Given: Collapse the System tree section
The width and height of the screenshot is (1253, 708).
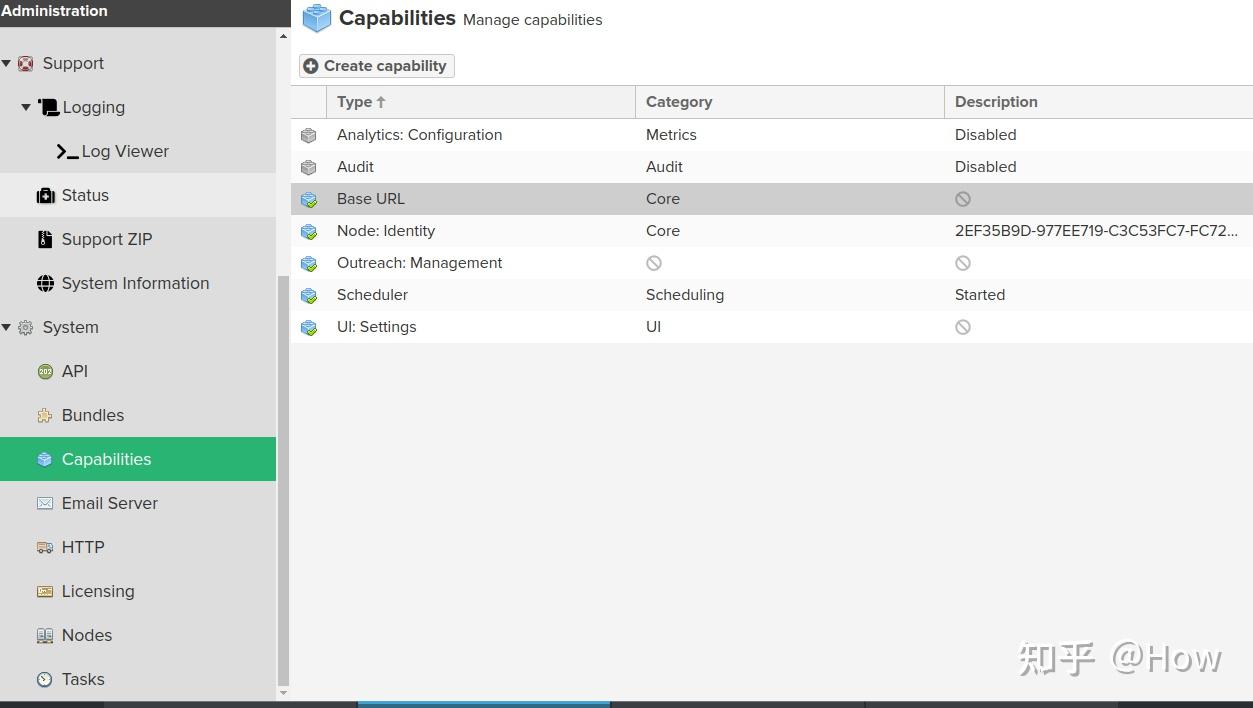Looking at the screenshot, I should click(x=7, y=328).
